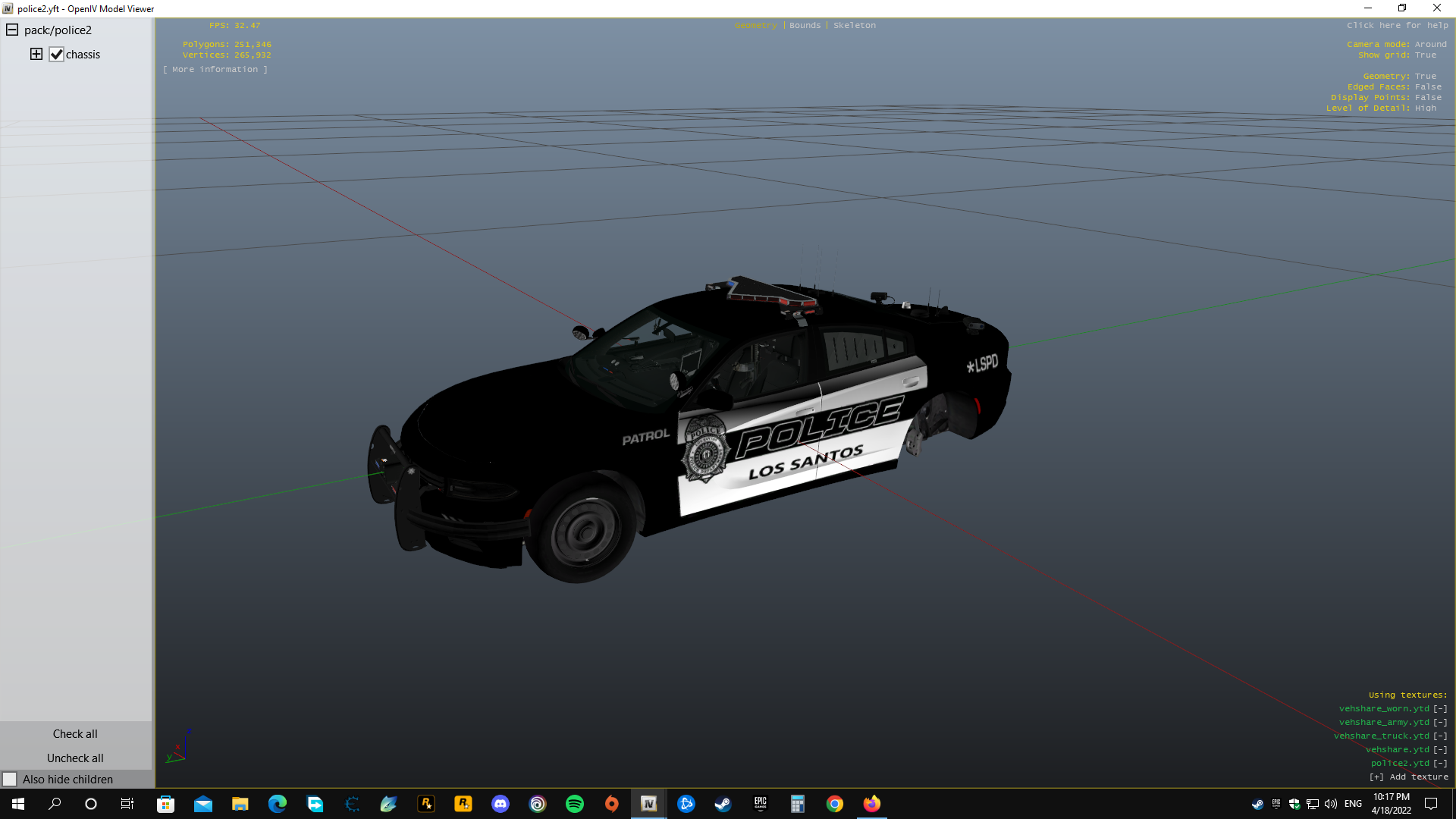The image size is (1456, 819).
Task: Switch to the Bounds view tab
Action: point(805,25)
